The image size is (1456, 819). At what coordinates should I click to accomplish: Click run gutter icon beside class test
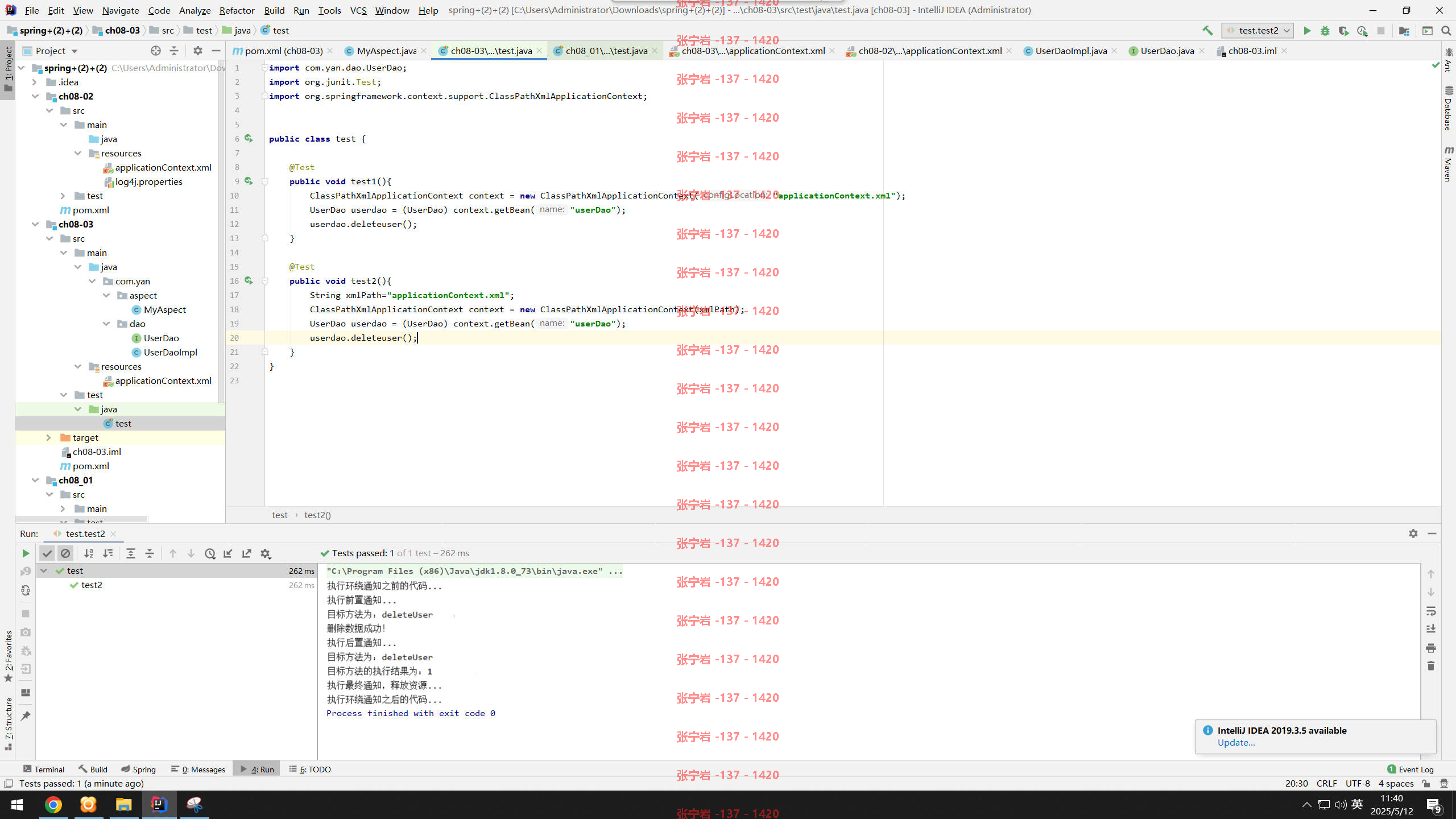point(249,138)
